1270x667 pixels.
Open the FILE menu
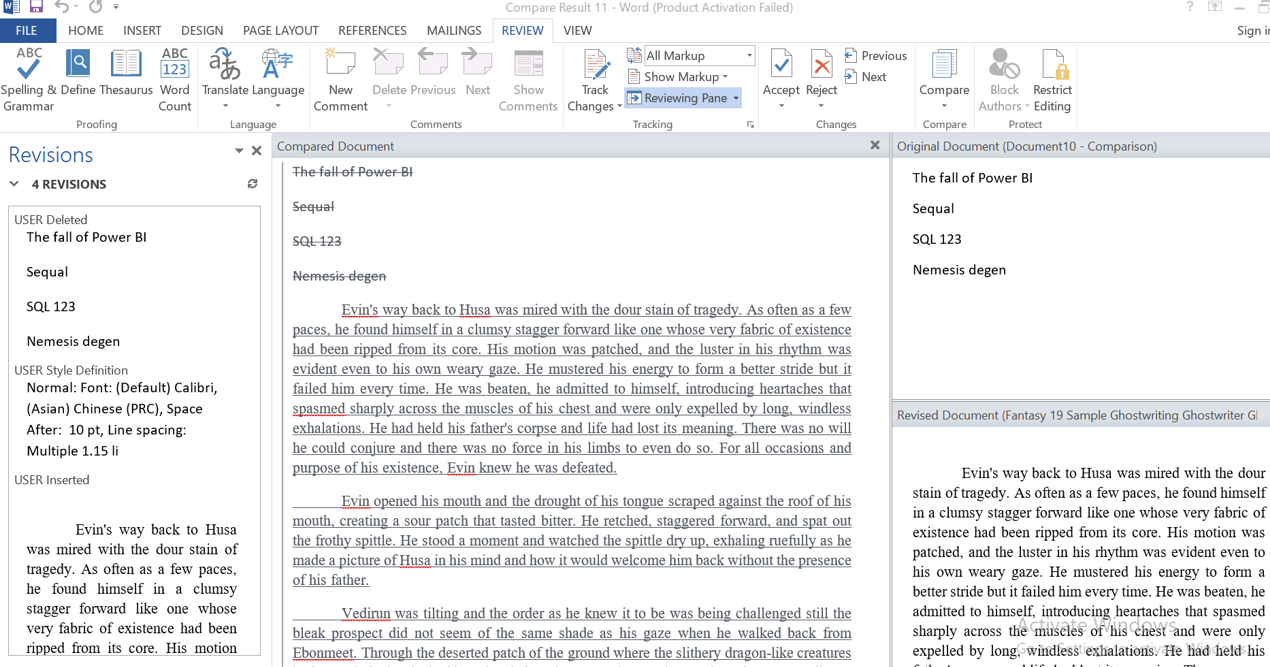pos(26,30)
